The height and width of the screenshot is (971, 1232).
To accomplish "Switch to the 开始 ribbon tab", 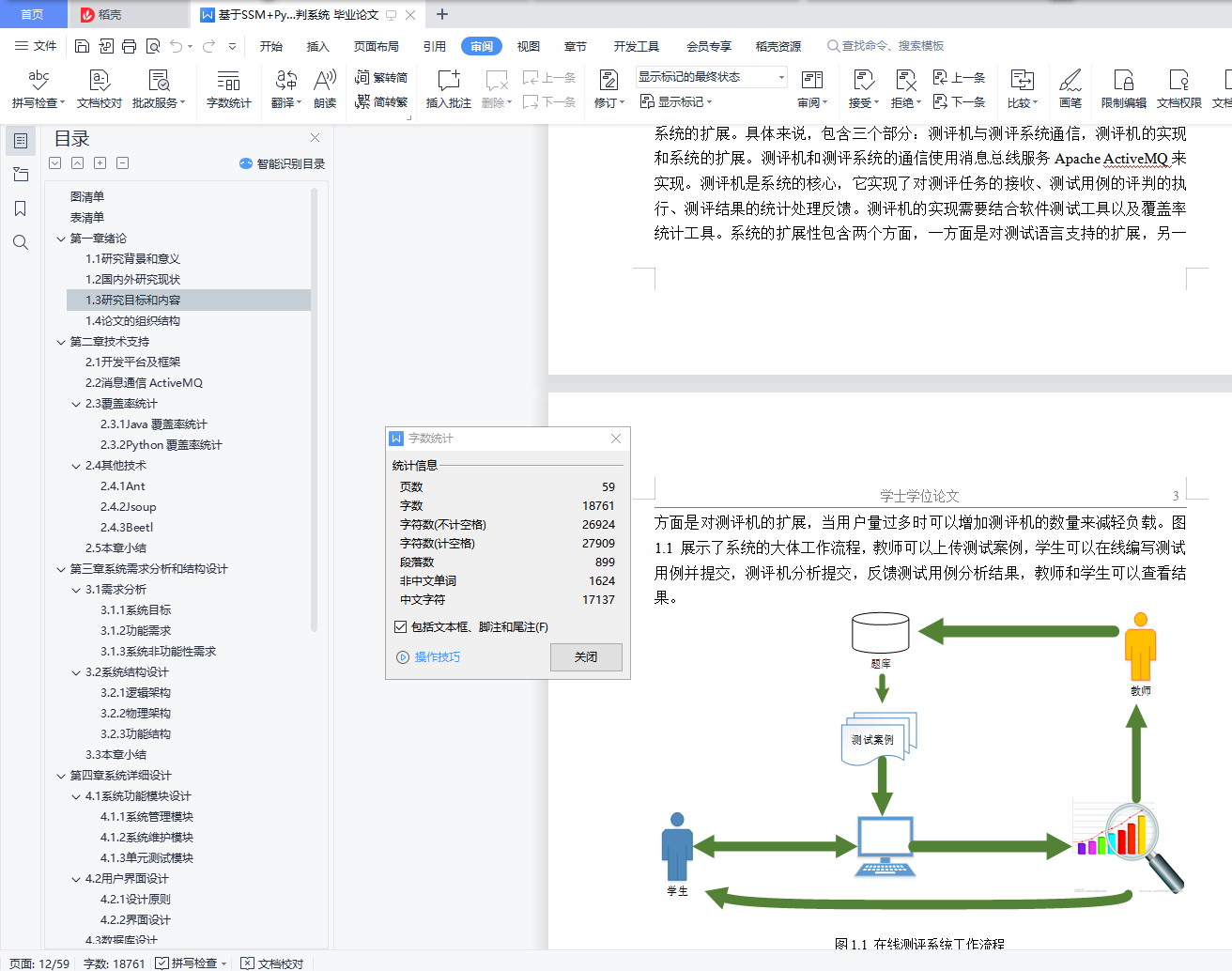I will coord(271,46).
